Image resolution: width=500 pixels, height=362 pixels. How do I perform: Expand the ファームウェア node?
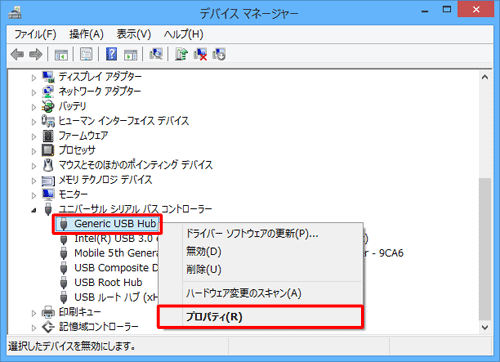(x=34, y=136)
